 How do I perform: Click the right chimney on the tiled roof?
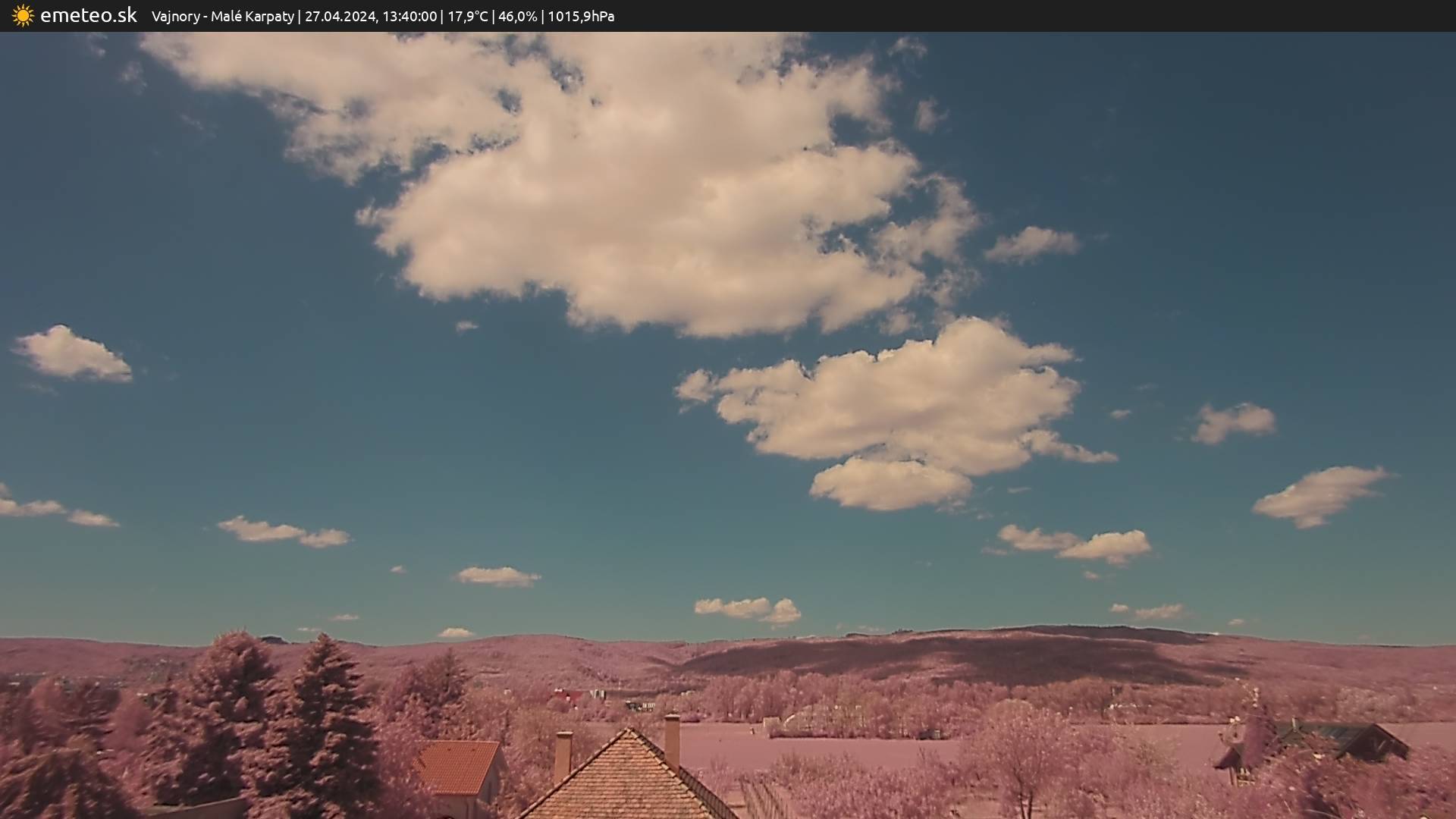(672, 739)
